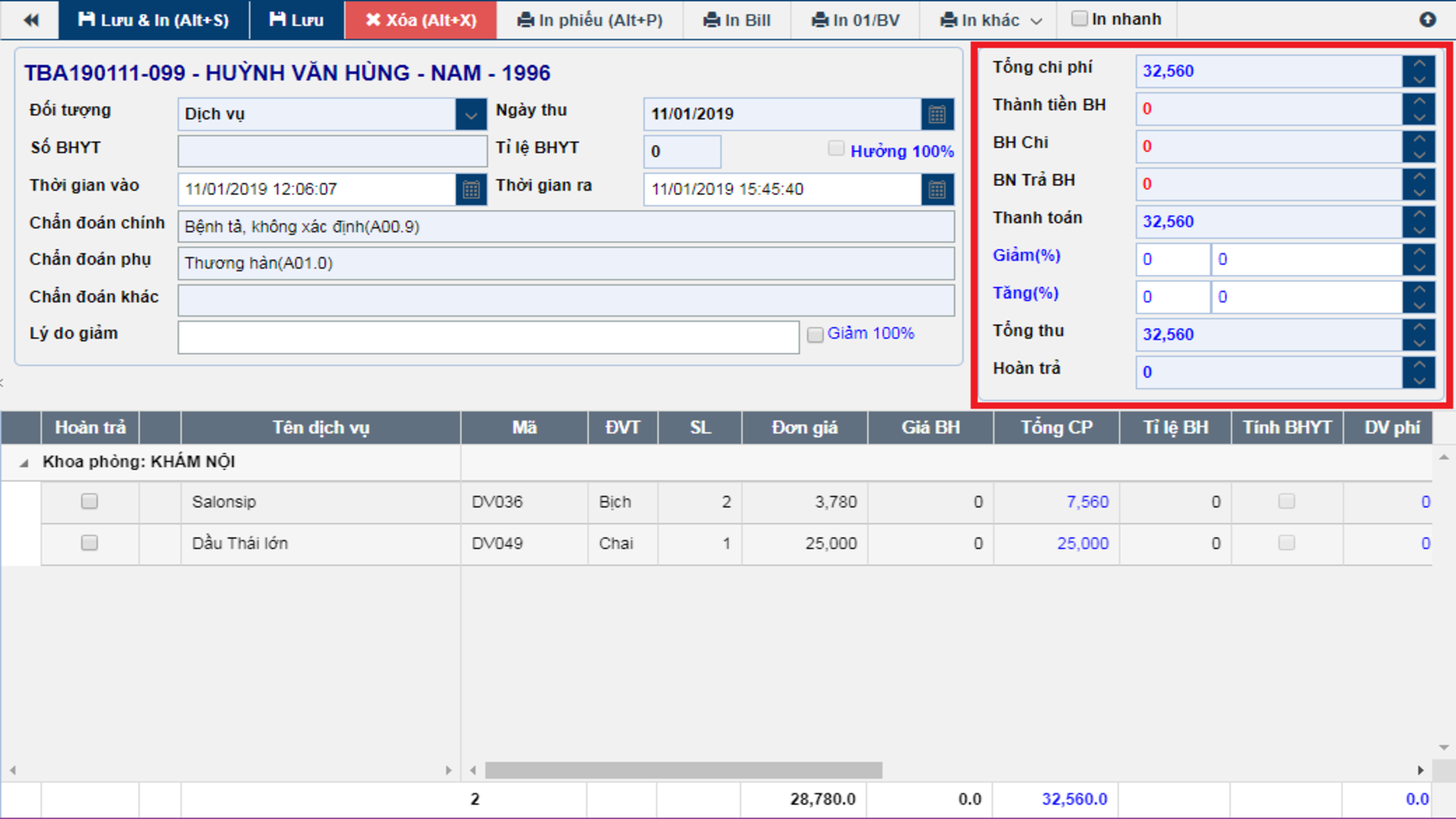
Task: Open calendar picker for Thời gian ra
Action: click(937, 190)
